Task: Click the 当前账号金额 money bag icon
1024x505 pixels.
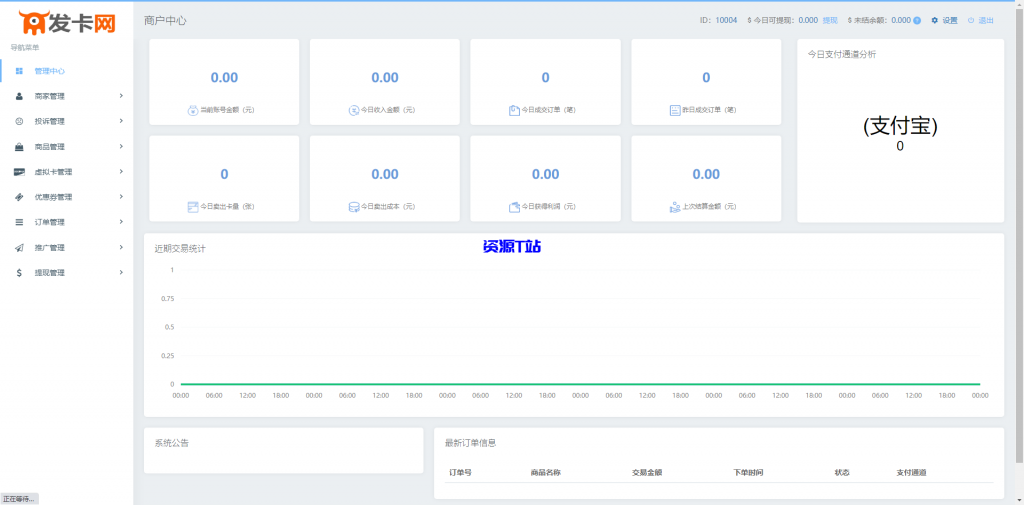Action: pos(192,110)
